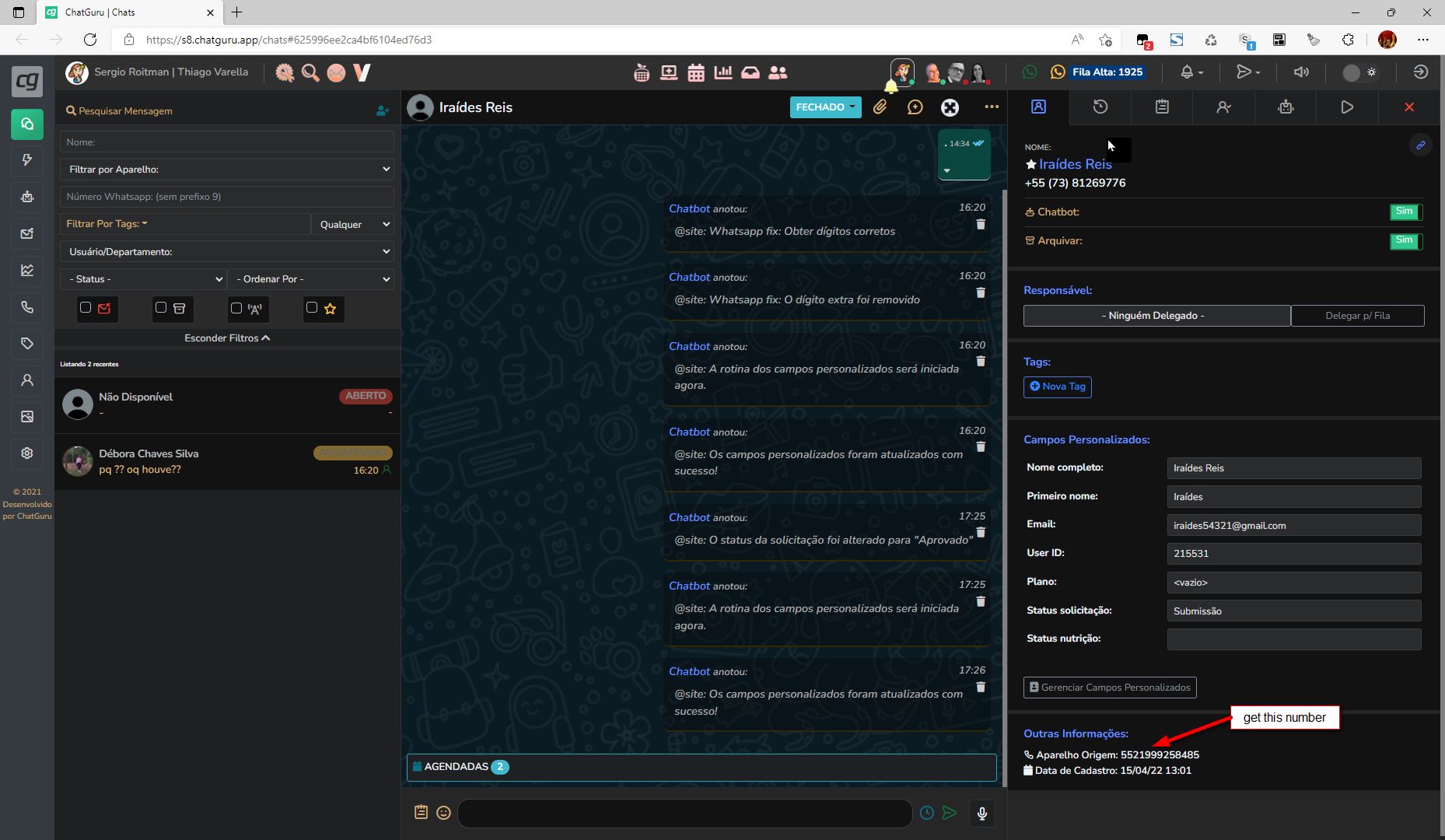
Task: Collapse filters with 'Esconder Filtros'
Action: (x=227, y=338)
